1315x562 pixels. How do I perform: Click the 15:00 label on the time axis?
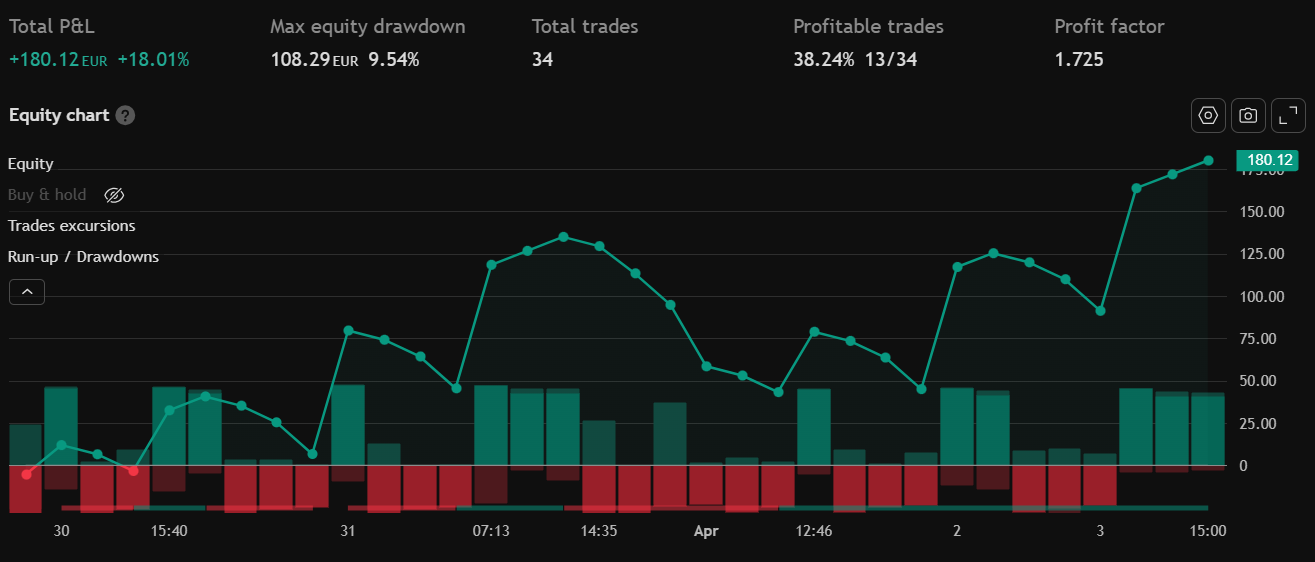tap(1208, 531)
